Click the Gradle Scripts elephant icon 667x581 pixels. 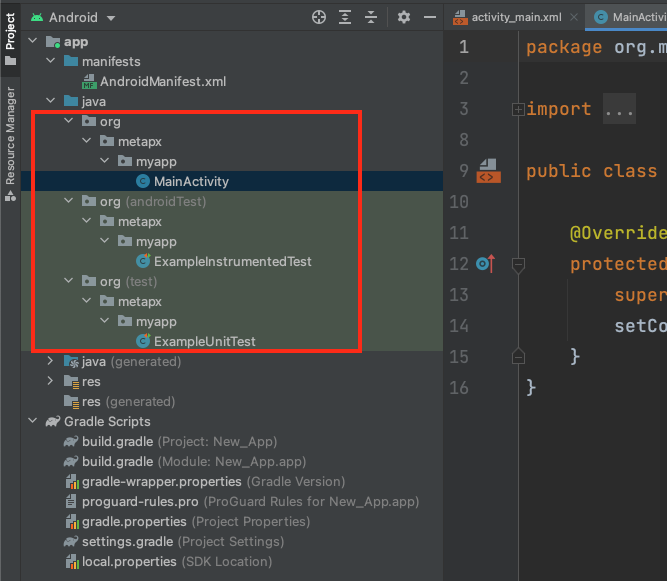pos(53,421)
